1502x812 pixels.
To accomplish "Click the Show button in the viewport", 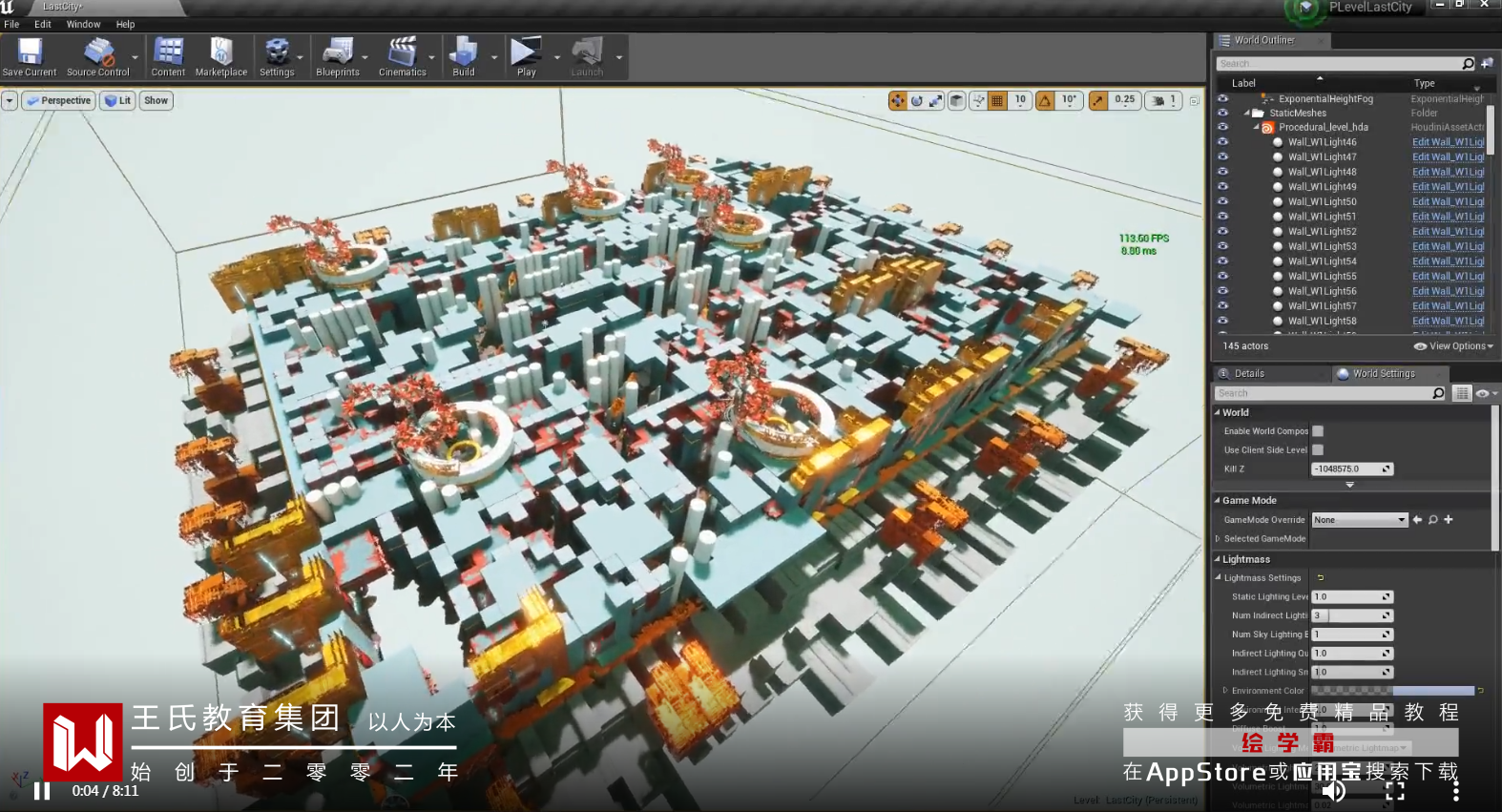I will coord(156,100).
